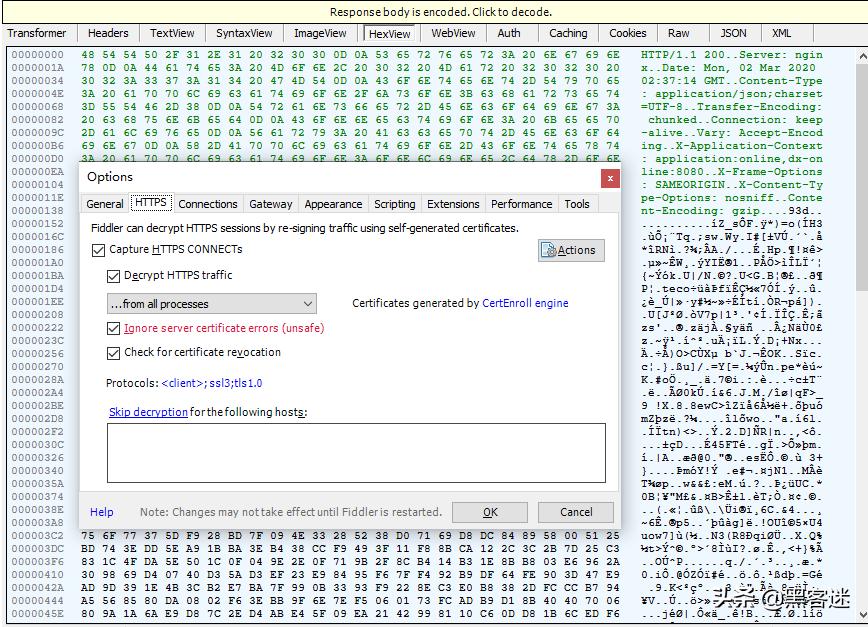Viewport: 868px width, 627px height.
Task: Click the Actions button in Options
Action: (x=571, y=250)
